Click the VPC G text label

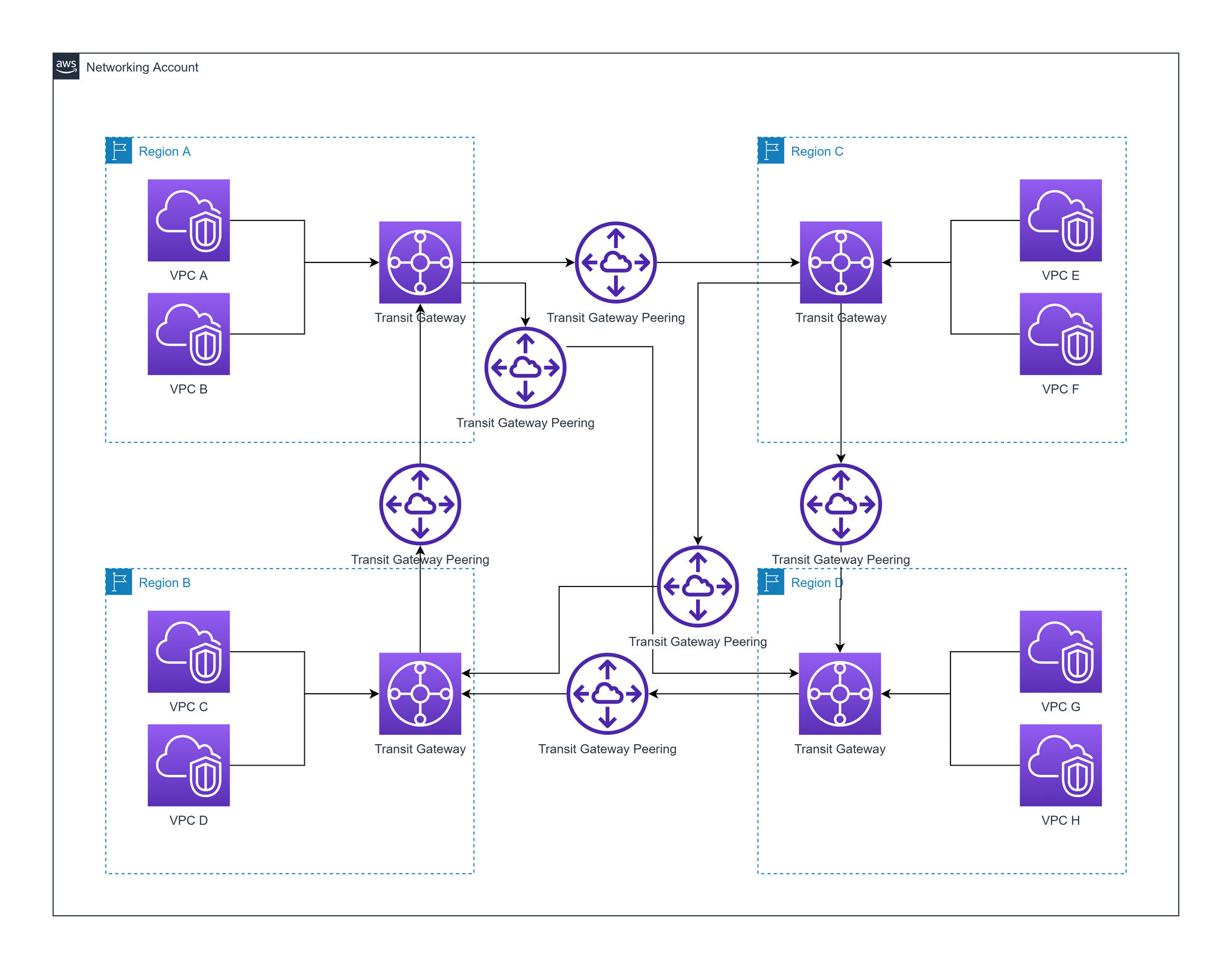click(1061, 707)
